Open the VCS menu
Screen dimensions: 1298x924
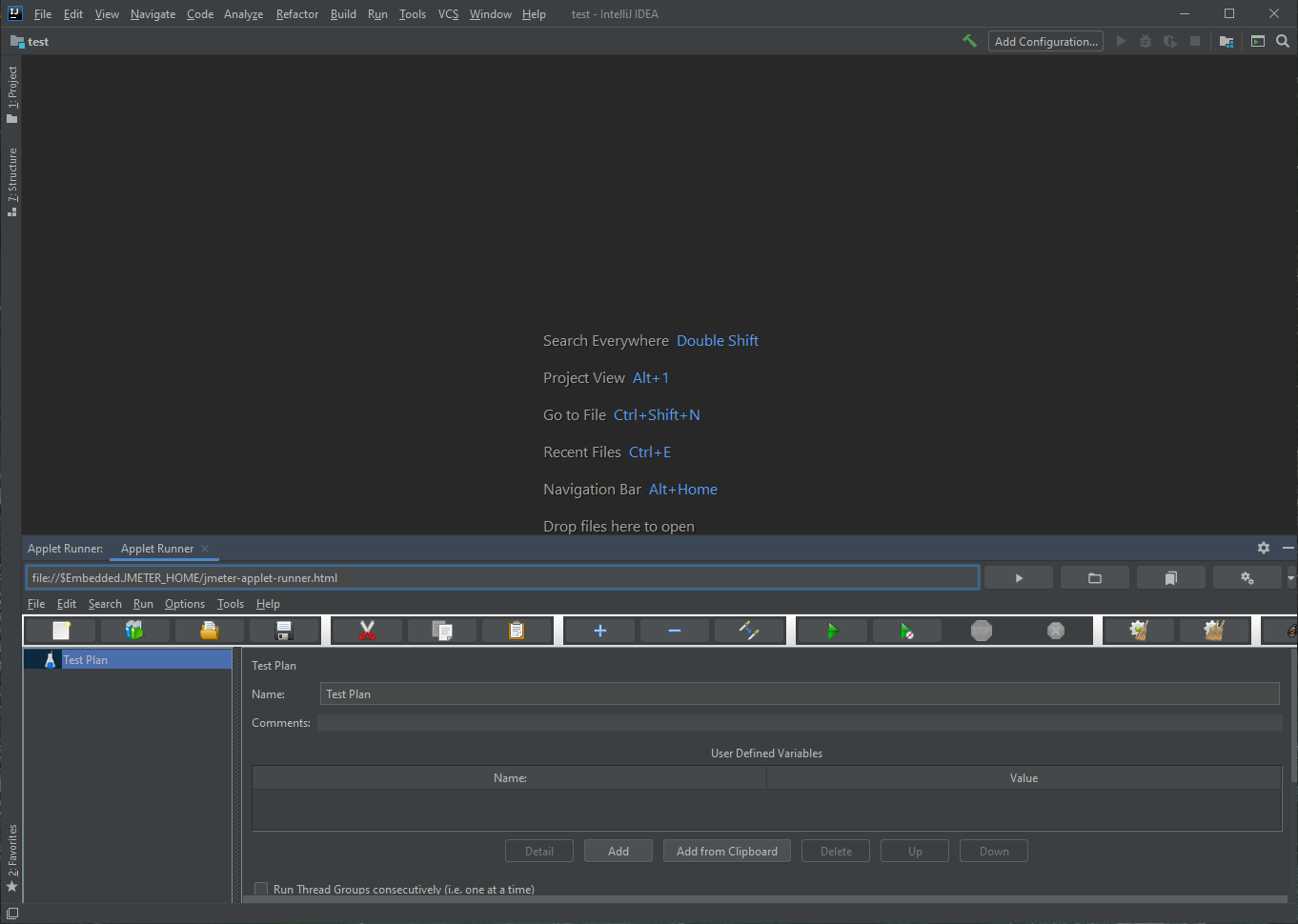click(448, 14)
